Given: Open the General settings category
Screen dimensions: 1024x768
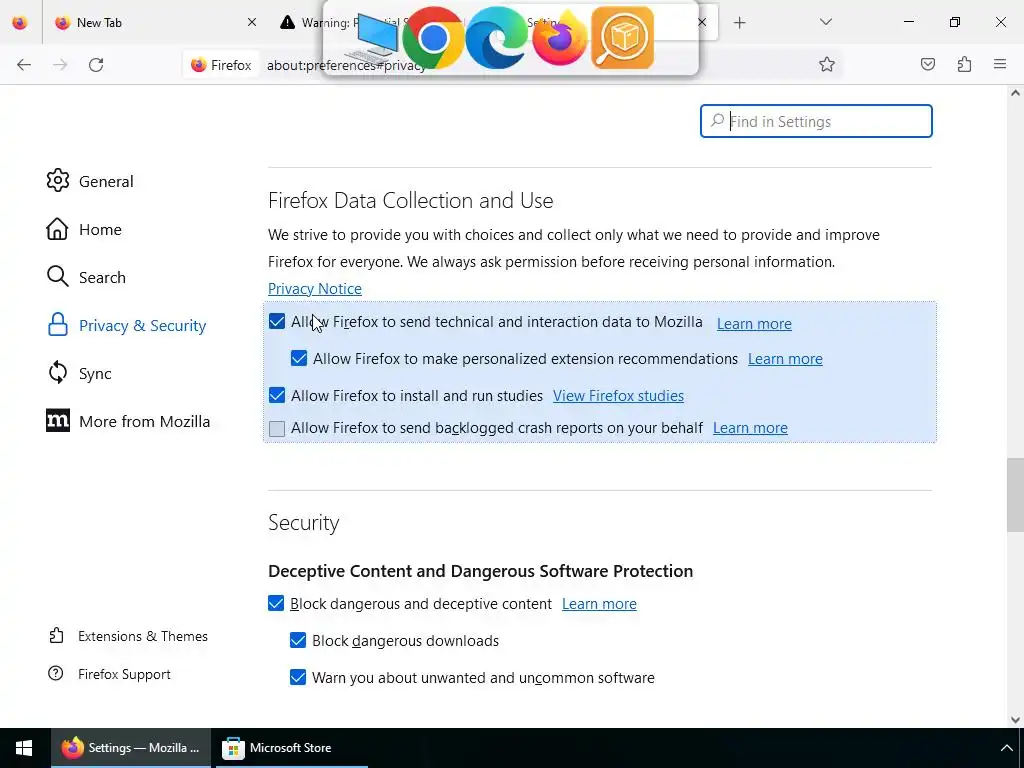Looking at the screenshot, I should [105, 182].
